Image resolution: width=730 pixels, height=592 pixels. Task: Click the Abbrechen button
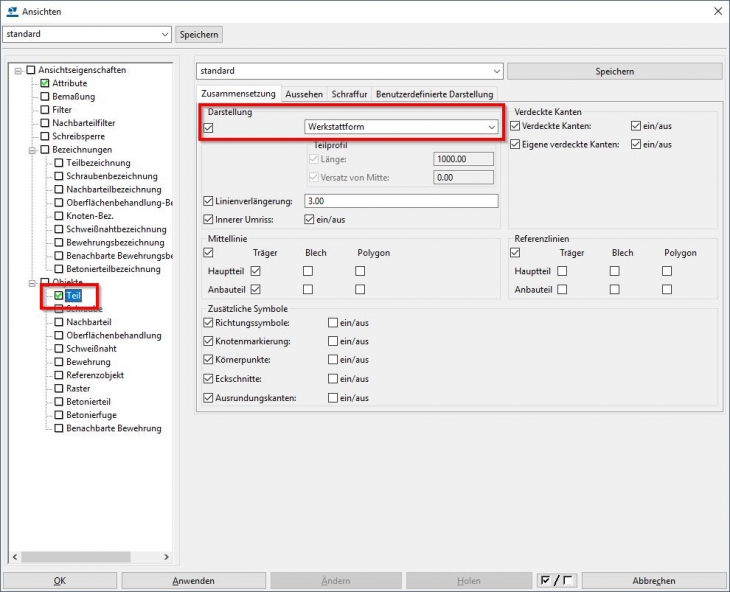pos(653,580)
